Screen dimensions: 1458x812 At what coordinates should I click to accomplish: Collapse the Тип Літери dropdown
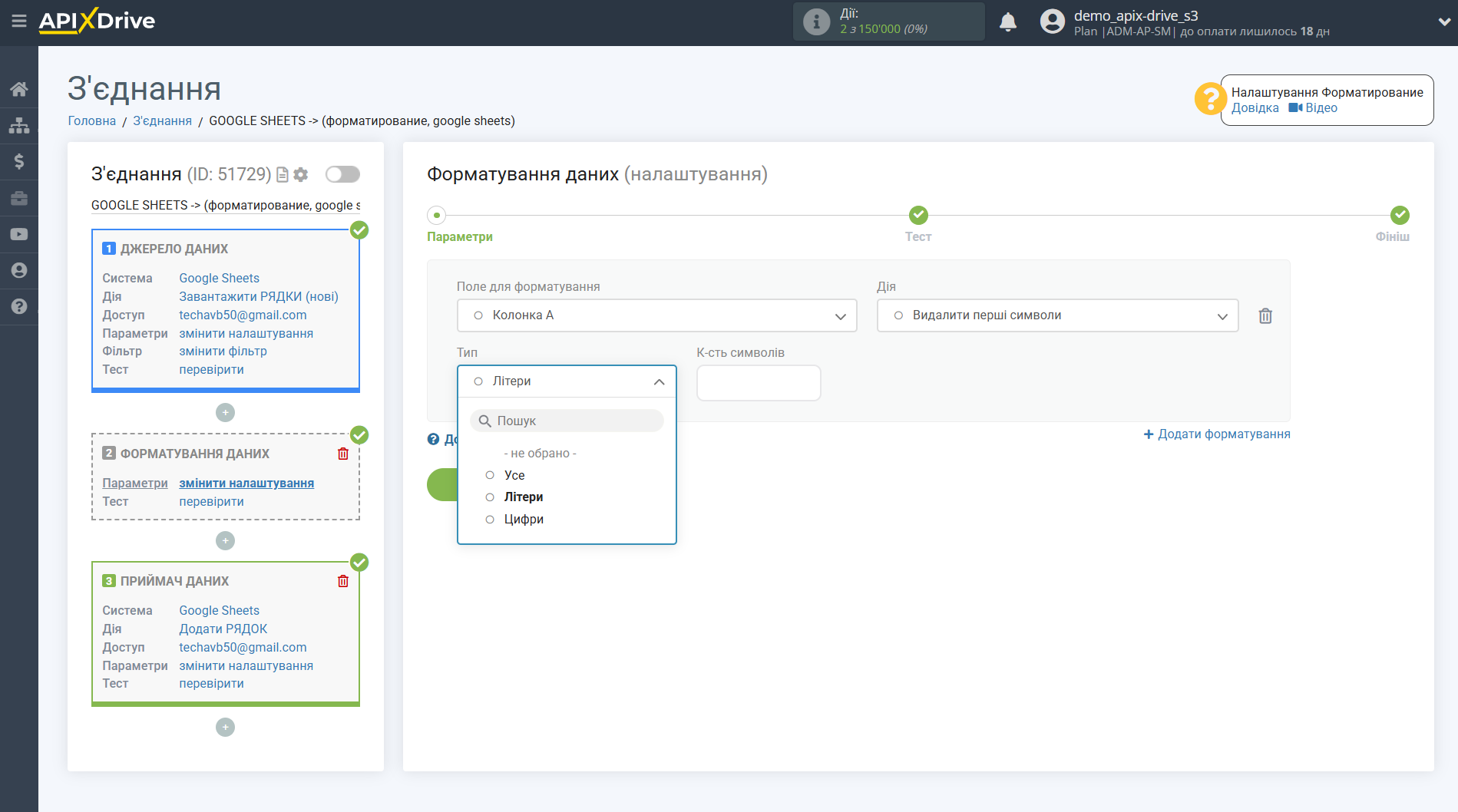click(567, 381)
